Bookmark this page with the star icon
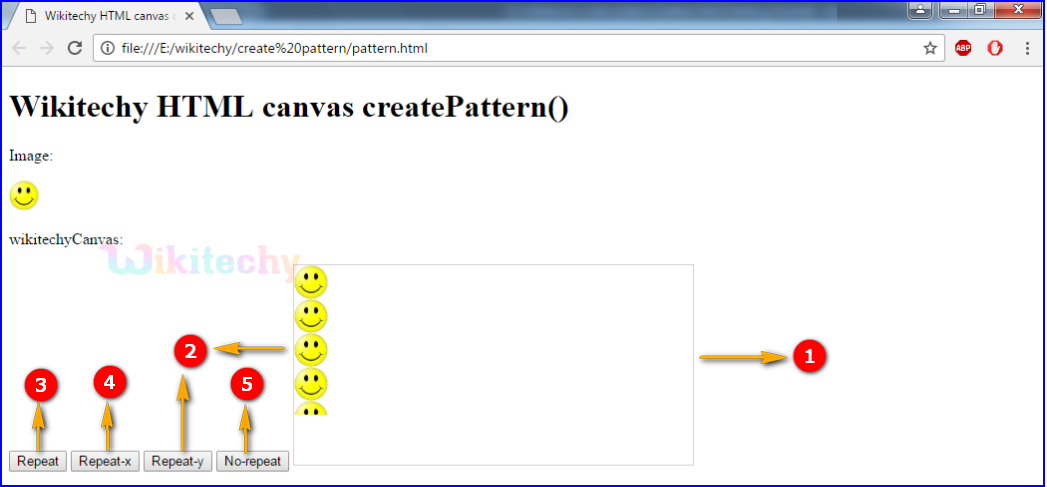 930,48
